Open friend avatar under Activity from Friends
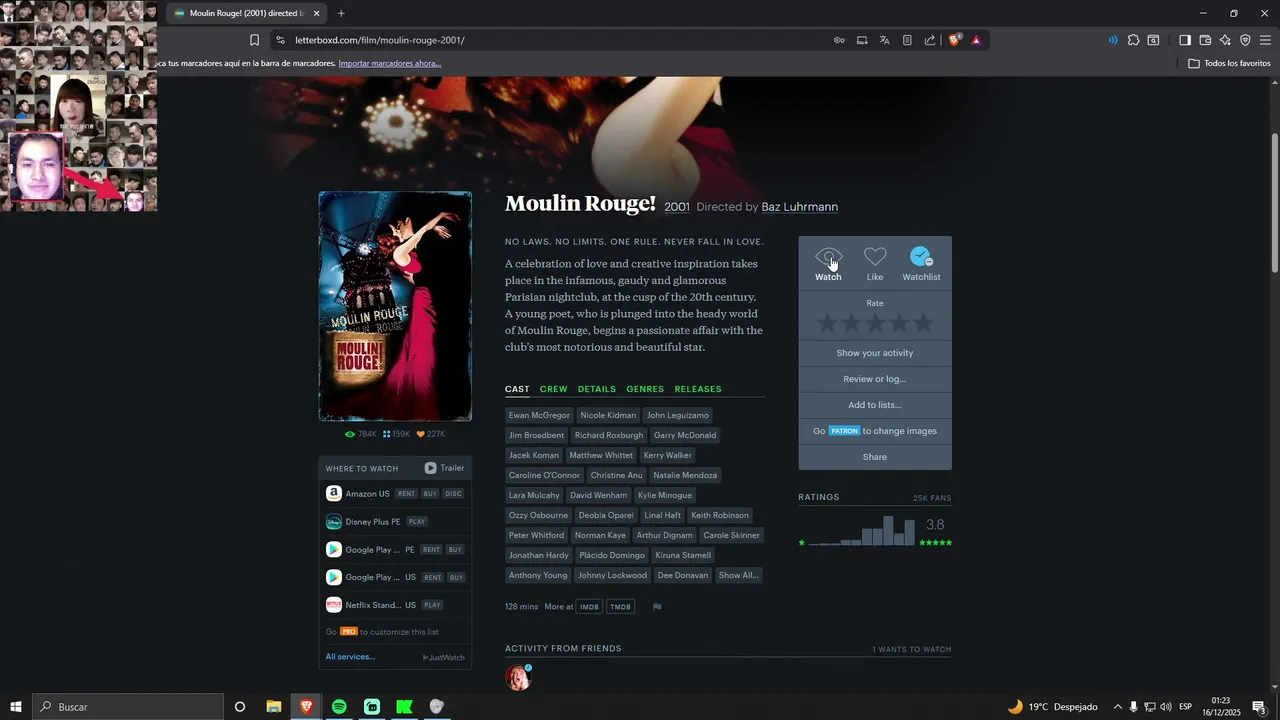 518,677
